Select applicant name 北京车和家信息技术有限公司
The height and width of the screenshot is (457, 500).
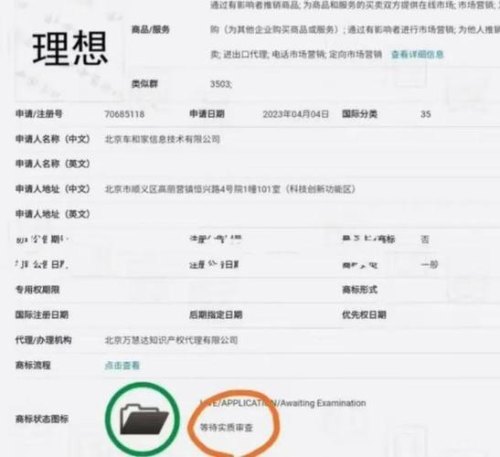tap(163, 139)
